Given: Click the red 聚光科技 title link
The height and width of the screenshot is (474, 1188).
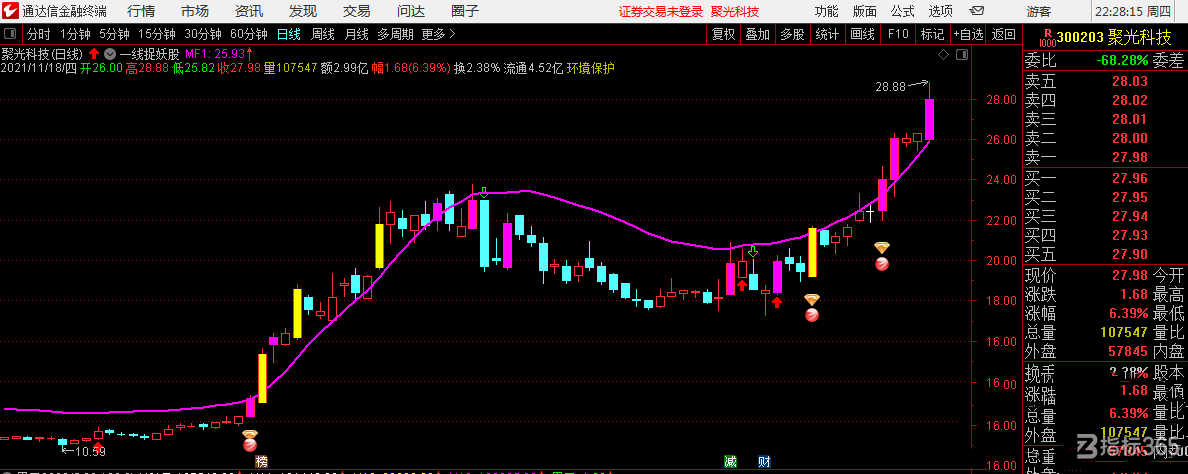Looking at the screenshot, I should point(736,11).
